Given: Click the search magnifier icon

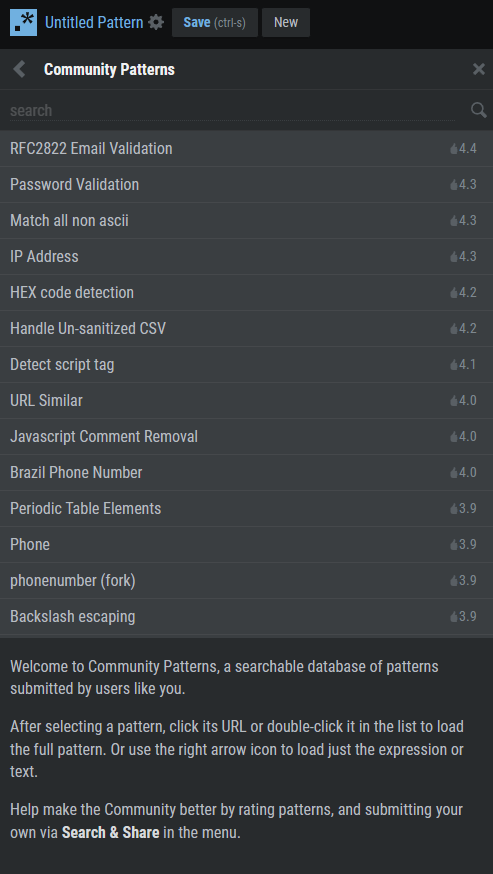Looking at the screenshot, I should 478,110.
